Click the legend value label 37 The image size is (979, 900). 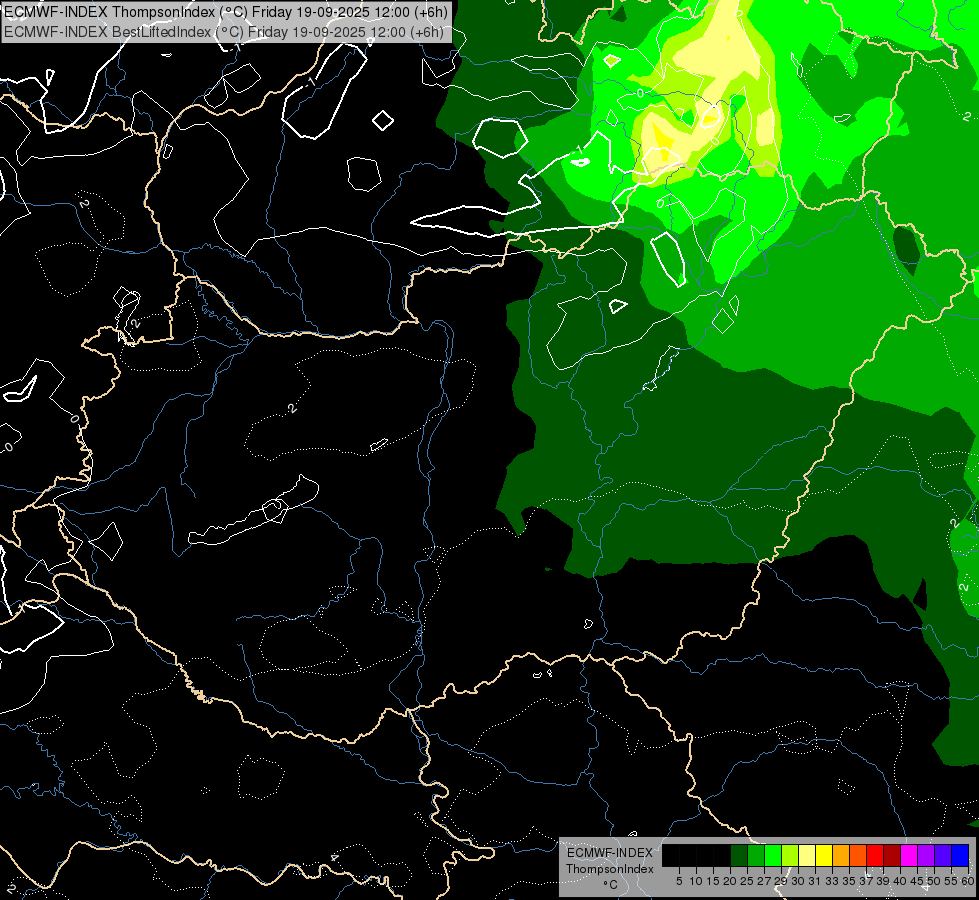tap(866, 881)
